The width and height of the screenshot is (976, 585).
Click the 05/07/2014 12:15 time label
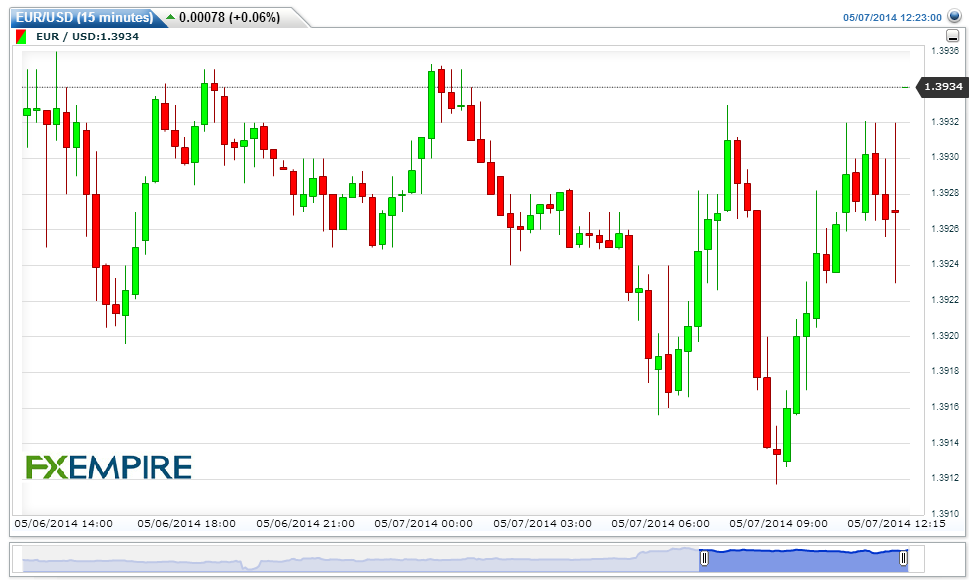pyautogui.click(x=896, y=523)
